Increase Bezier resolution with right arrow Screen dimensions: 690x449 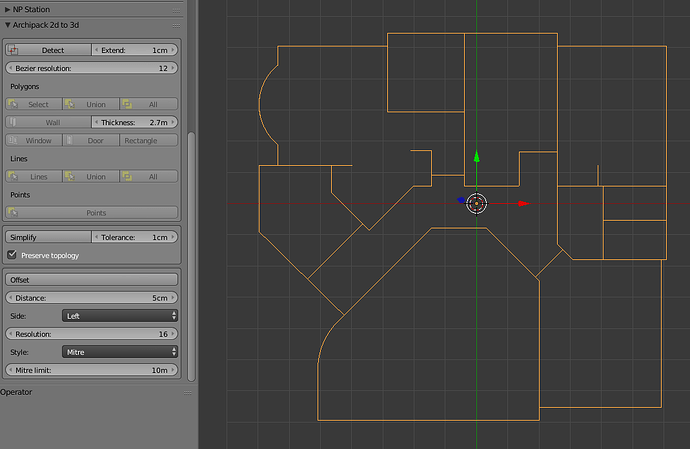click(x=173, y=68)
